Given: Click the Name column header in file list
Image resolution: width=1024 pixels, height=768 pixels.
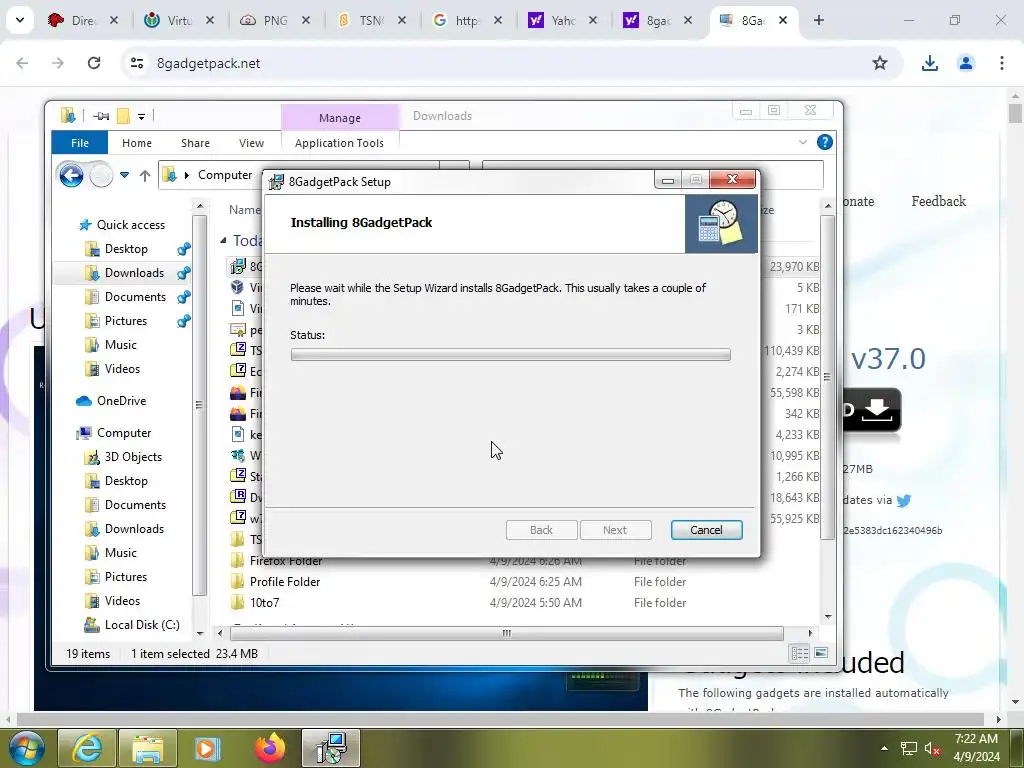Looking at the screenshot, I should point(245,210).
